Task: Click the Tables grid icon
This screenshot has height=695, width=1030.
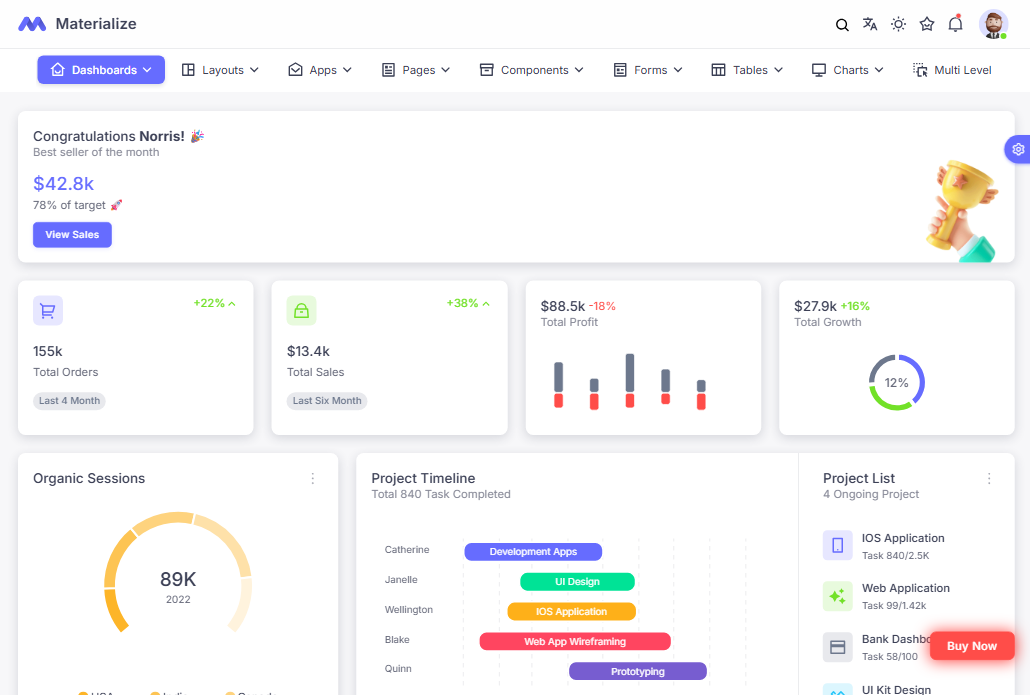Action: click(x=719, y=70)
